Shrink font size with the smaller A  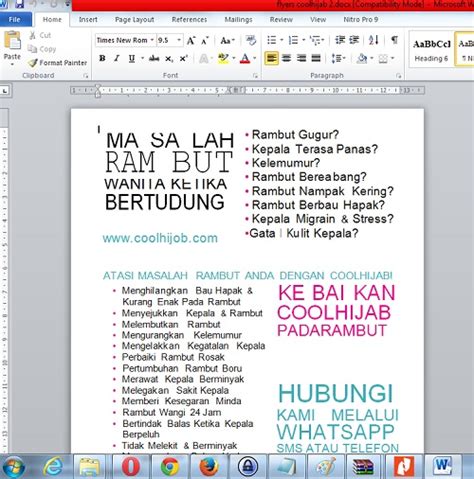(x=205, y=41)
